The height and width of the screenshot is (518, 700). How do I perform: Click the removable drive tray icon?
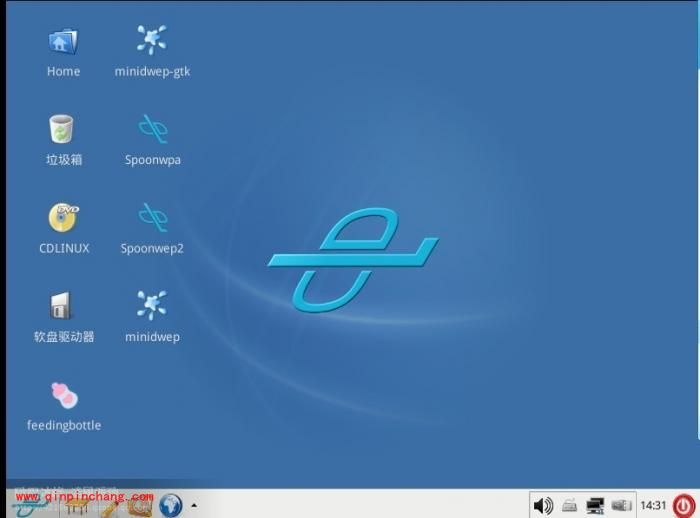(x=621, y=505)
